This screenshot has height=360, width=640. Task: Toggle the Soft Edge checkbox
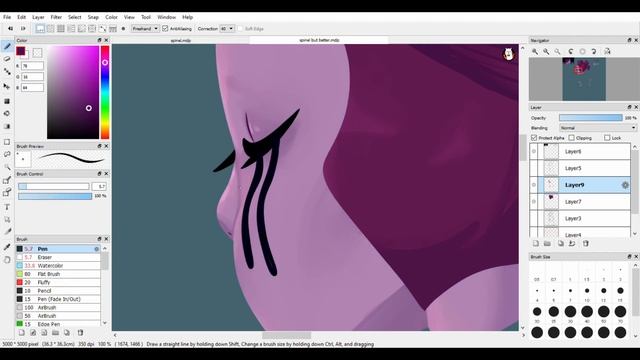(x=240, y=29)
